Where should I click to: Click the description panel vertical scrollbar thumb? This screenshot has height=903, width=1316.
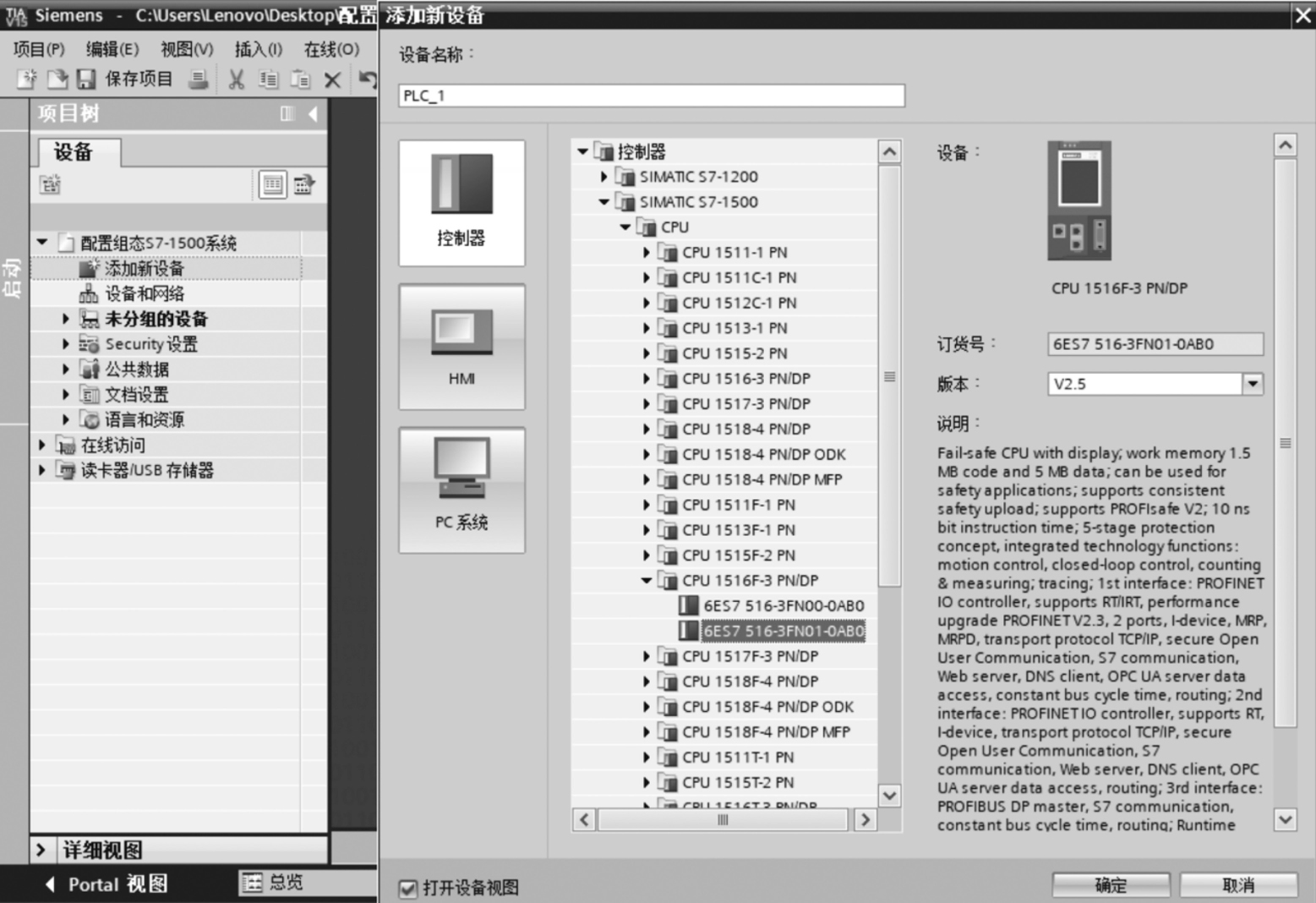(1286, 443)
